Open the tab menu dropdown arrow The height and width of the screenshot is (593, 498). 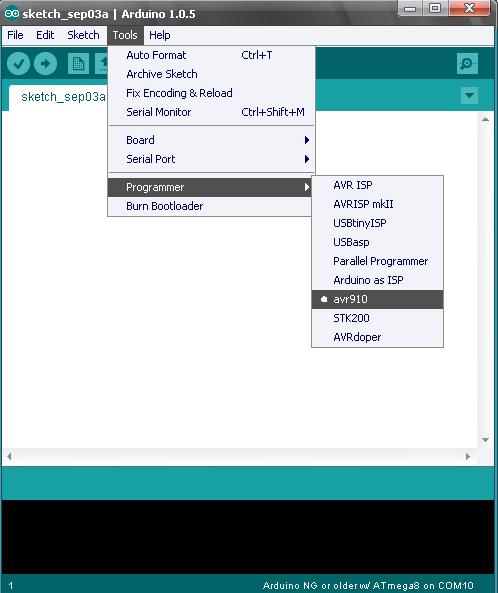469,95
